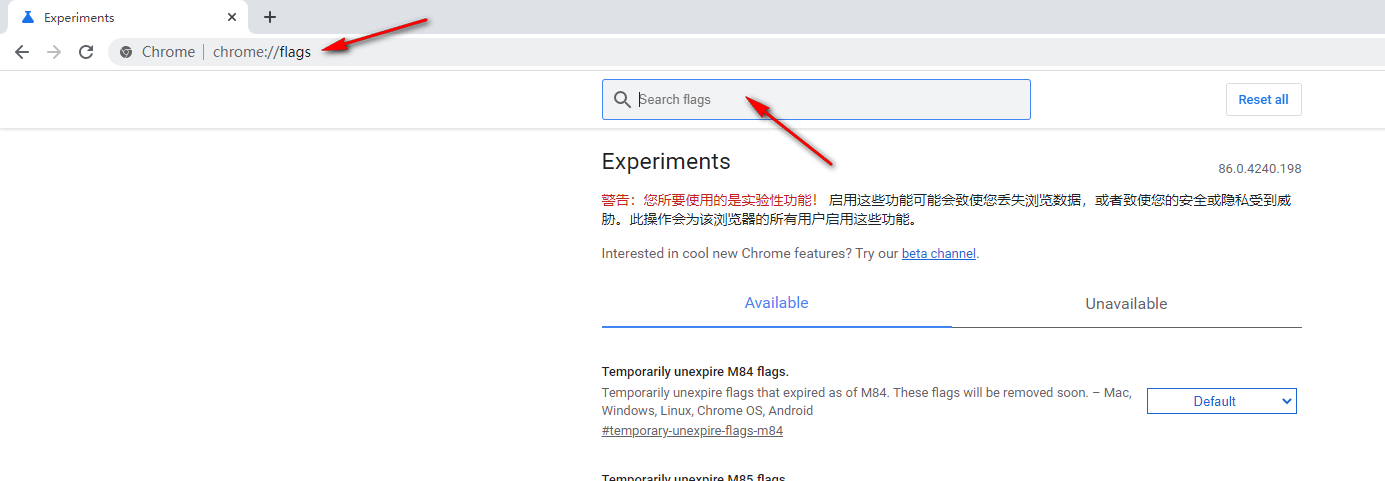Image resolution: width=1385 pixels, height=481 pixels.
Task: Click the Temporarily unexpire M84 flags title
Action: pyautogui.click(x=695, y=372)
